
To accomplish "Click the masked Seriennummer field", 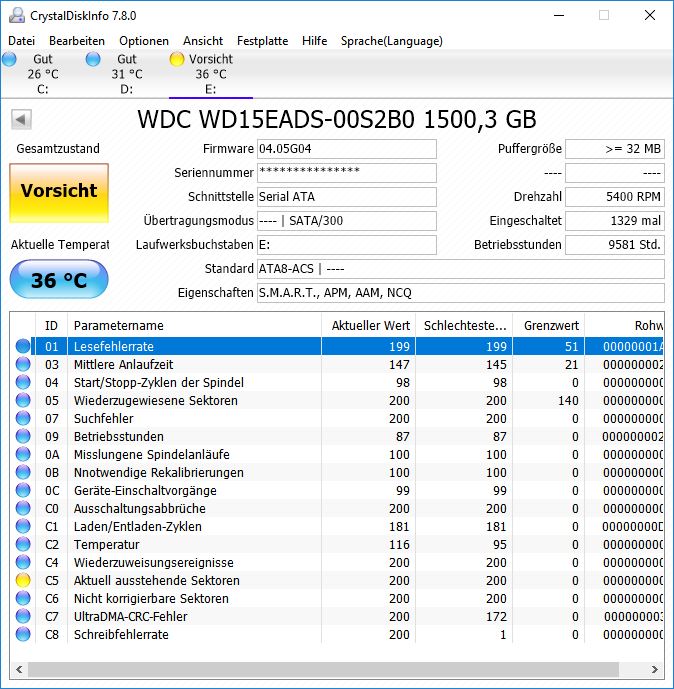I will click(347, 173).
